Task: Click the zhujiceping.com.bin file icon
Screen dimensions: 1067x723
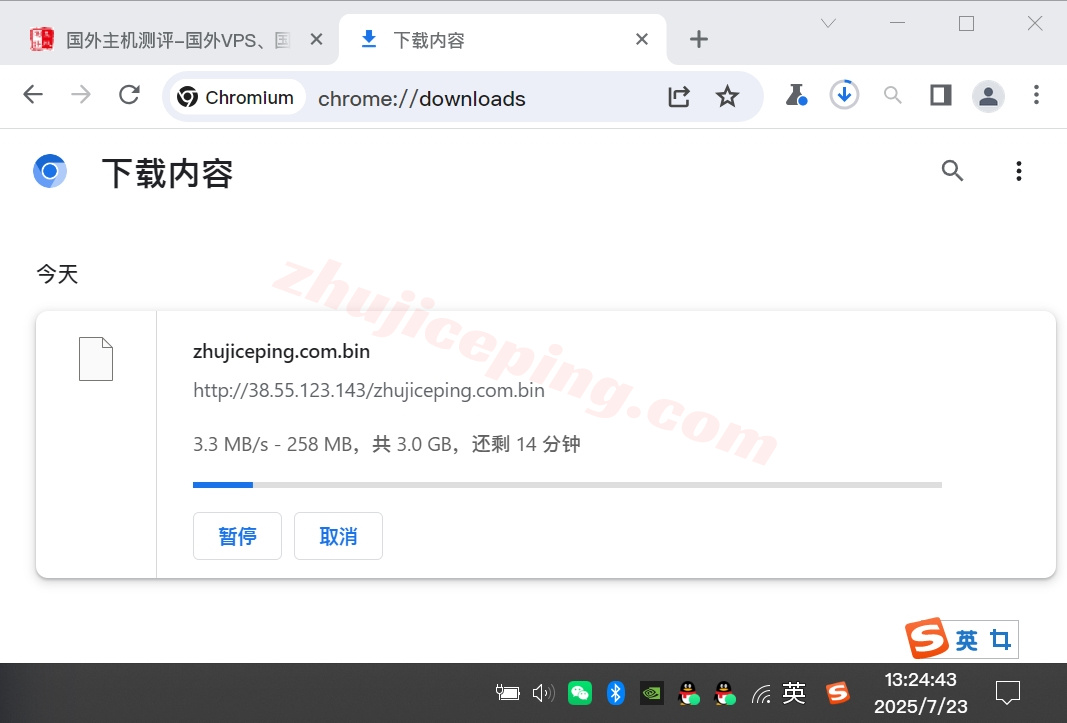Action: click(96, 359)
